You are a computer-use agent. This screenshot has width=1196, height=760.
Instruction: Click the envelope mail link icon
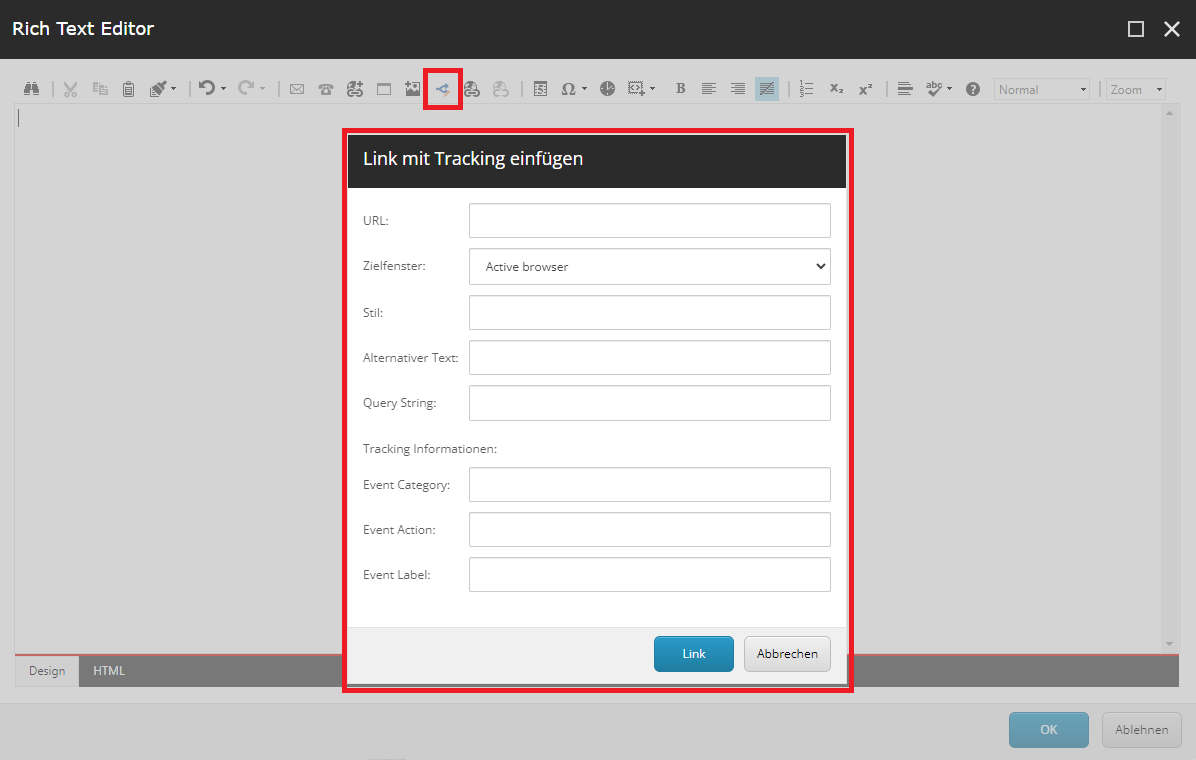pos(297,89)
